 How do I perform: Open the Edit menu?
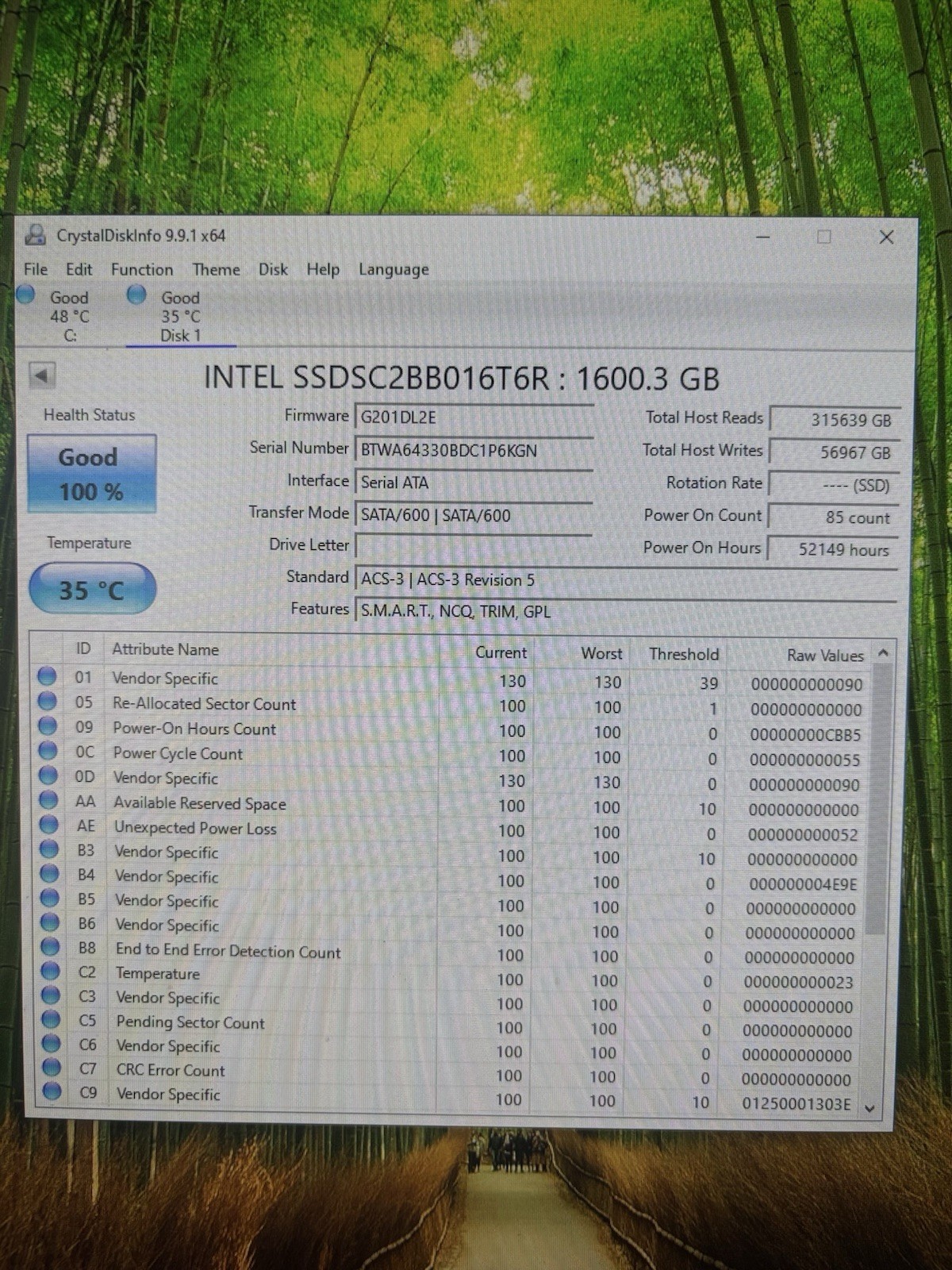[79, 269]
